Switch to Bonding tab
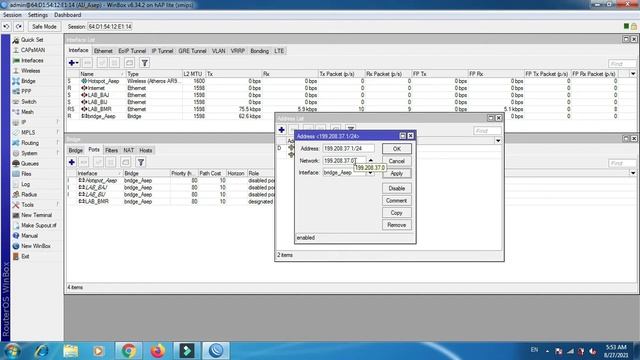This screenshot has height=360, width=640. coord(260,51)
